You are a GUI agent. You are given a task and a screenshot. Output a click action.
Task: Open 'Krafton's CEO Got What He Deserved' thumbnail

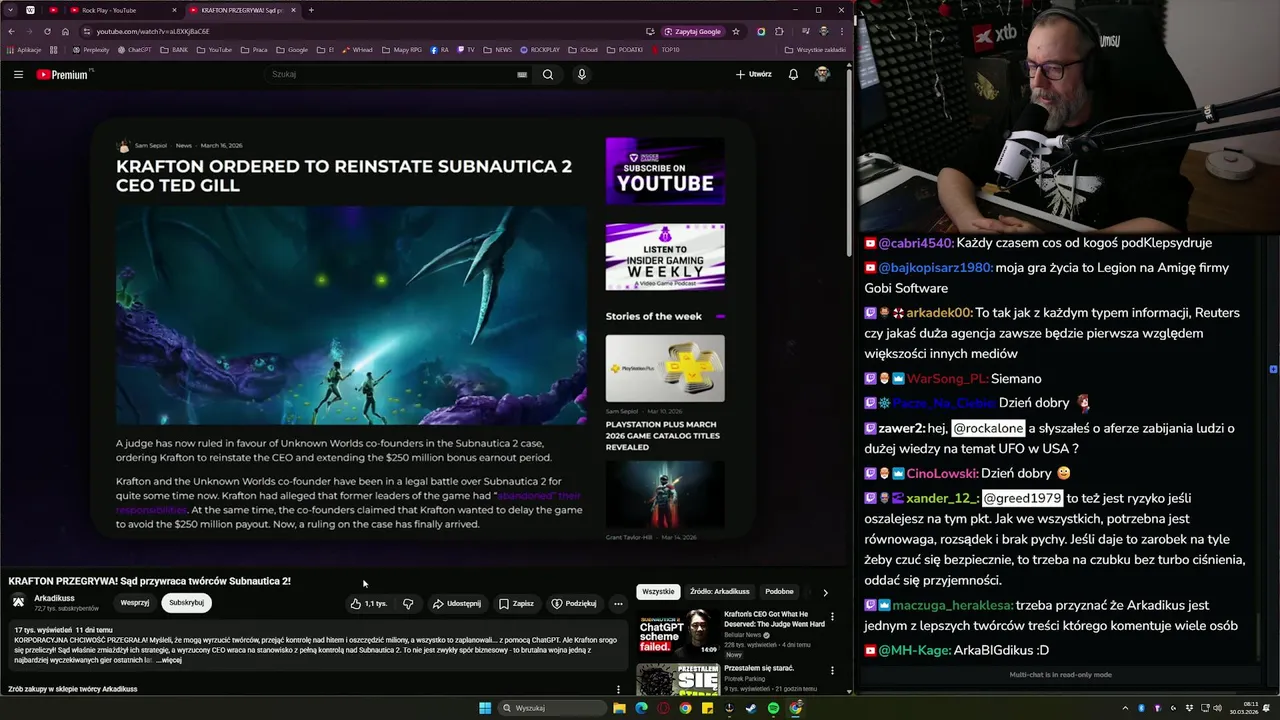(x=678, y=633)
